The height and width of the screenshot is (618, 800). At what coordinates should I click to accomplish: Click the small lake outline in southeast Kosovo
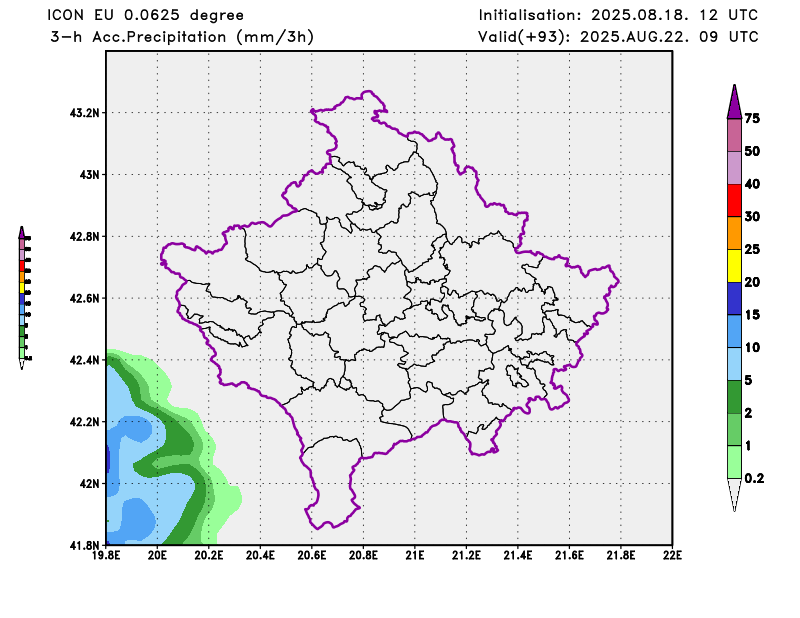(516, 377)
